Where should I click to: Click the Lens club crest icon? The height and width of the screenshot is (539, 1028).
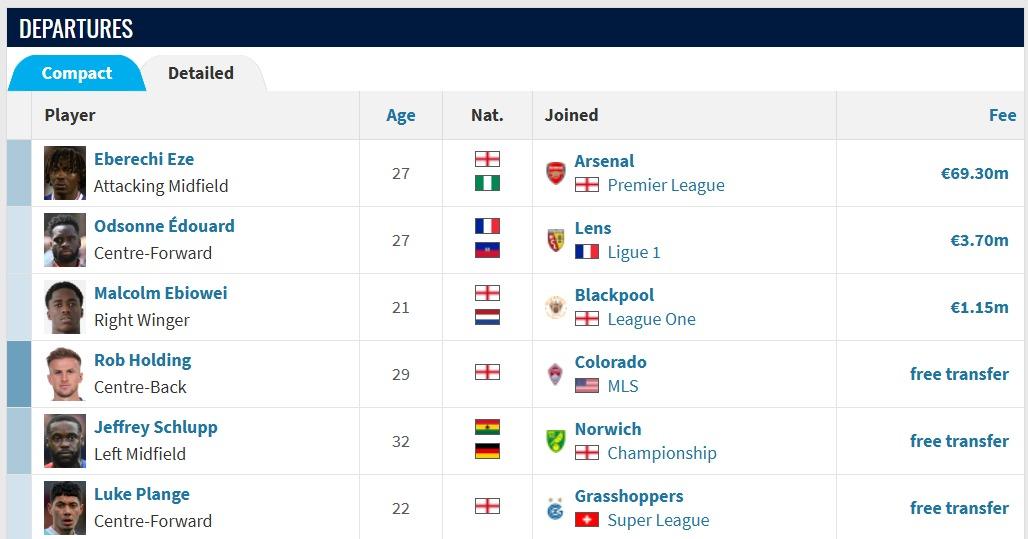pos(555,240)
